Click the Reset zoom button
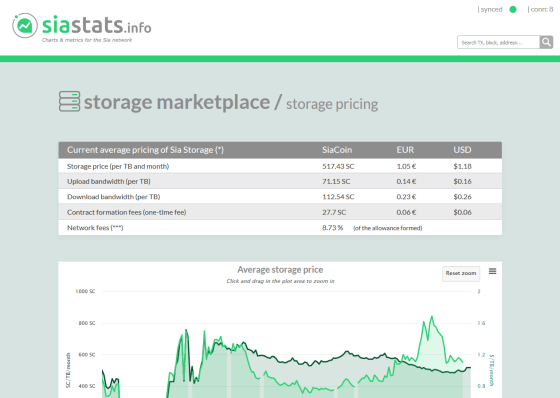Image resolution: width=560 pixels, height=398 pixels. point(461,273)
